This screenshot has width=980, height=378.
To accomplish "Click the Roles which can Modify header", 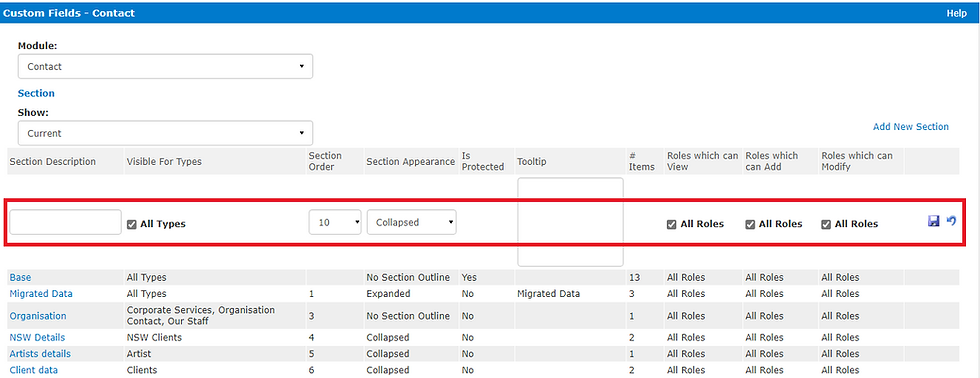I will (x=857, y=161).
